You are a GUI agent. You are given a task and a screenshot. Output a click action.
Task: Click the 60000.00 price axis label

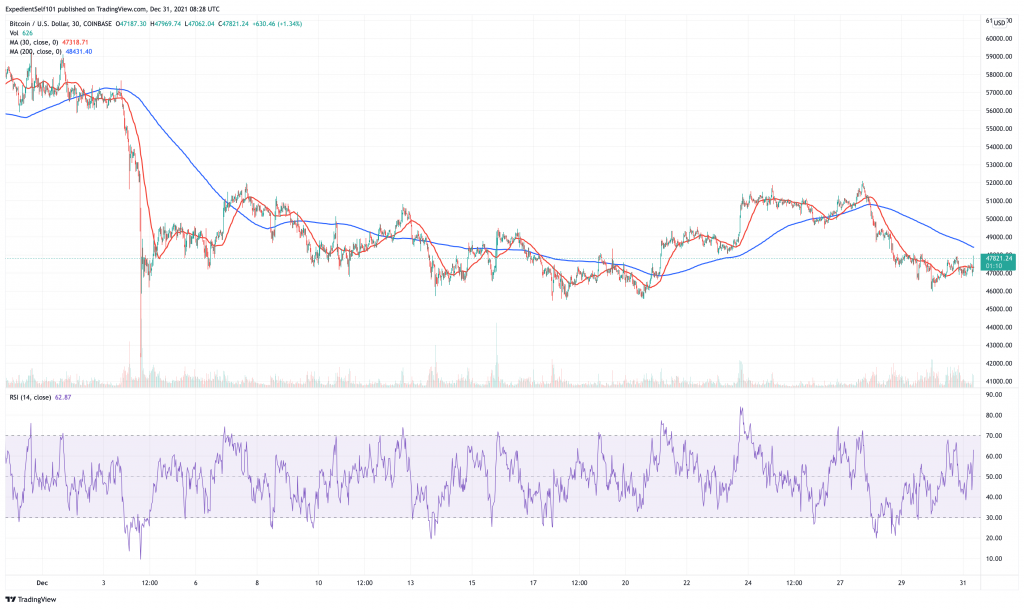click(x=999, y=39)
